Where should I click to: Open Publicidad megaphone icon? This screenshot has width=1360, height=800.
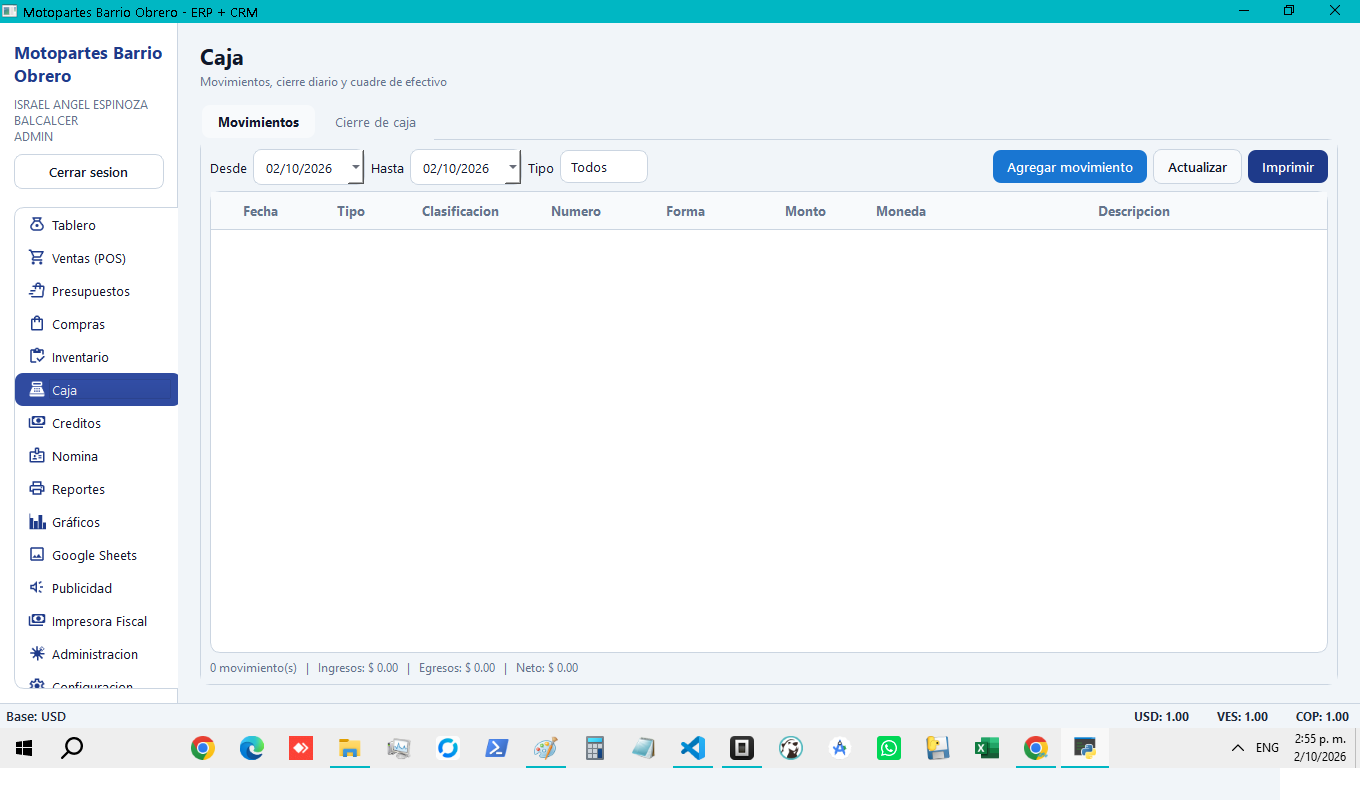click(37, 588)
